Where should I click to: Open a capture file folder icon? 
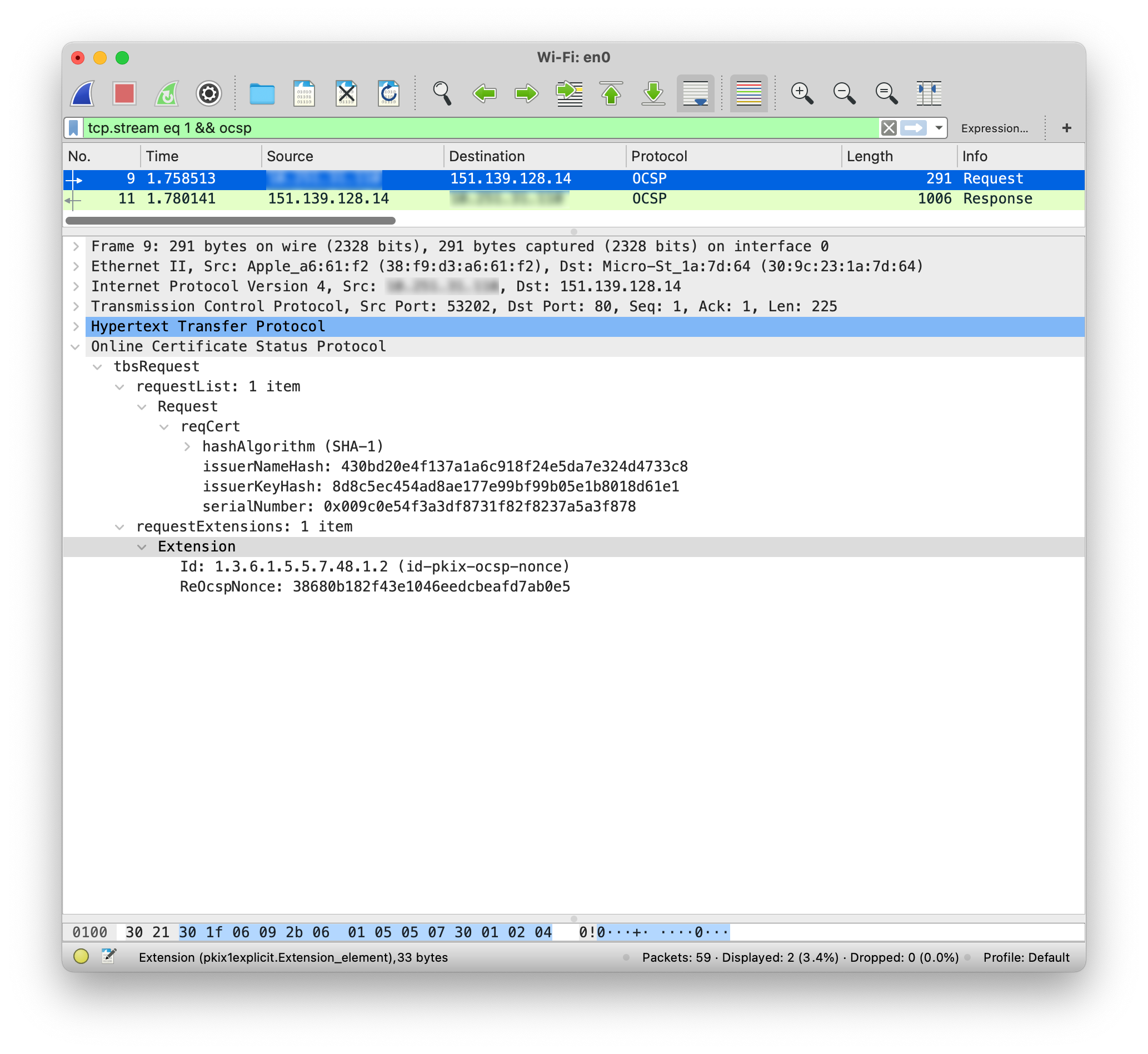[262, 93]
